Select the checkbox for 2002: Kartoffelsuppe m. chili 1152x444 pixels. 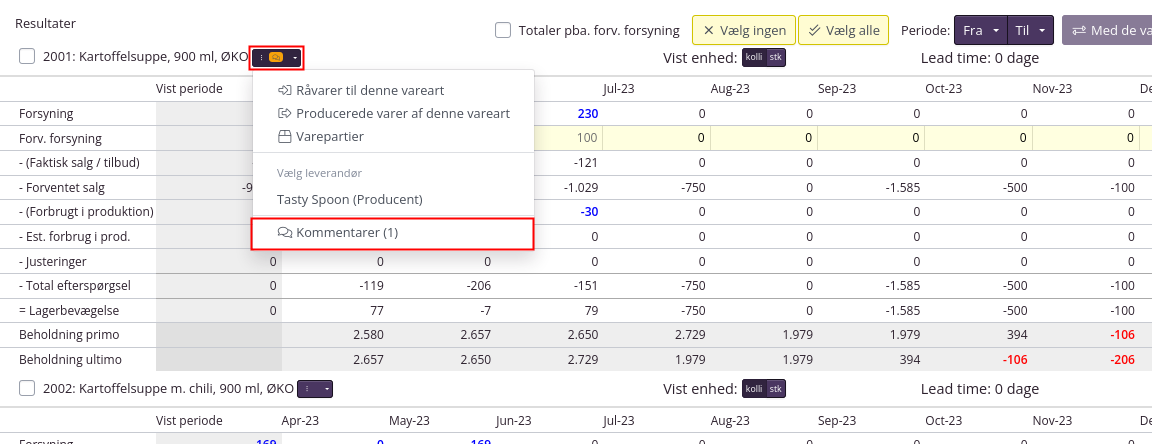pyautogui.click(x=27, y=388)
